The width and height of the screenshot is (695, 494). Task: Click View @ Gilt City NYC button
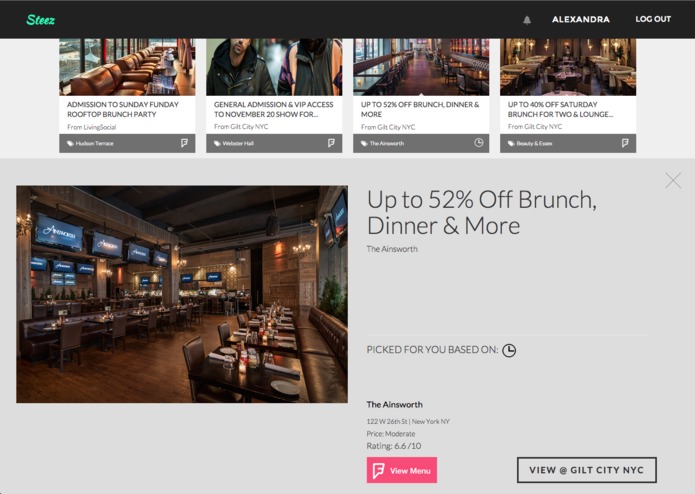586,470
